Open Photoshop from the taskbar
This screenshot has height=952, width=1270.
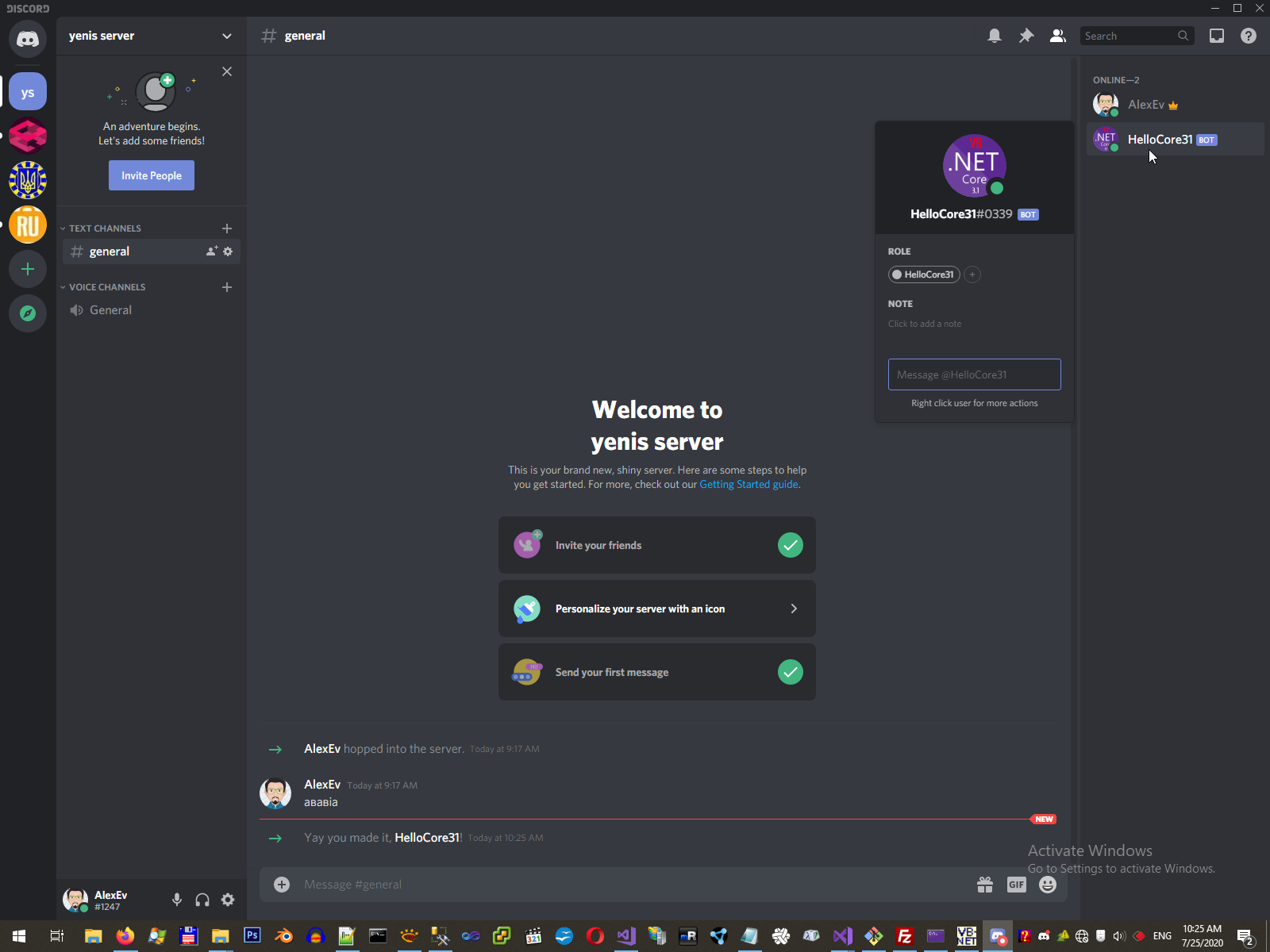(x=252, y=936)
